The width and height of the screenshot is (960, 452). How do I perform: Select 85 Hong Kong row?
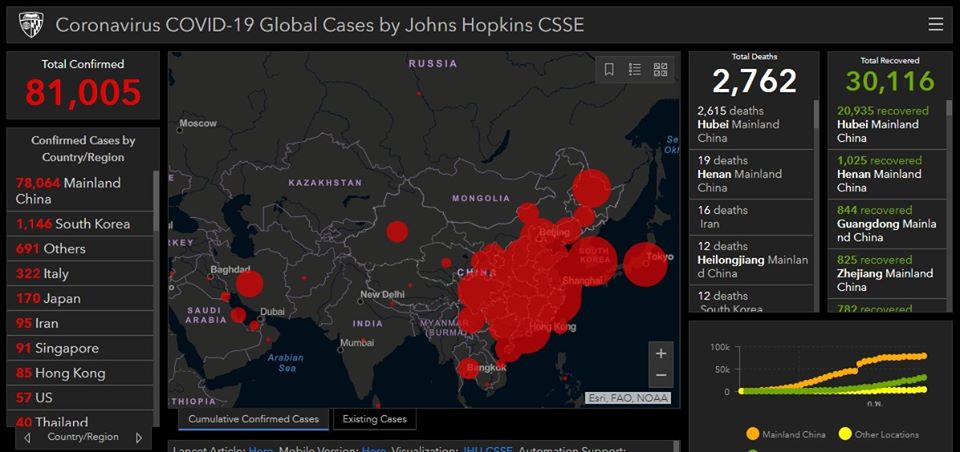(80, 372)
